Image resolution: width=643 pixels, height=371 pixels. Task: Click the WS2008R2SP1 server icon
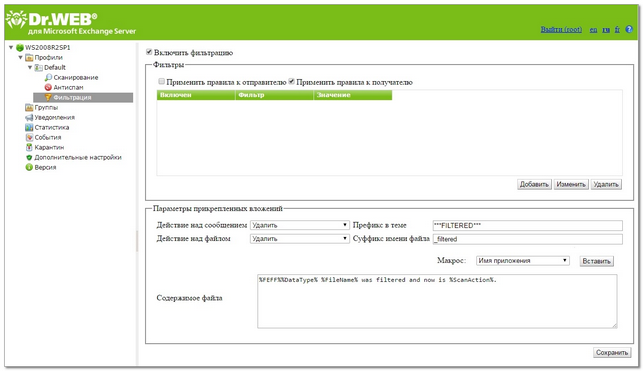click(20, 48)
